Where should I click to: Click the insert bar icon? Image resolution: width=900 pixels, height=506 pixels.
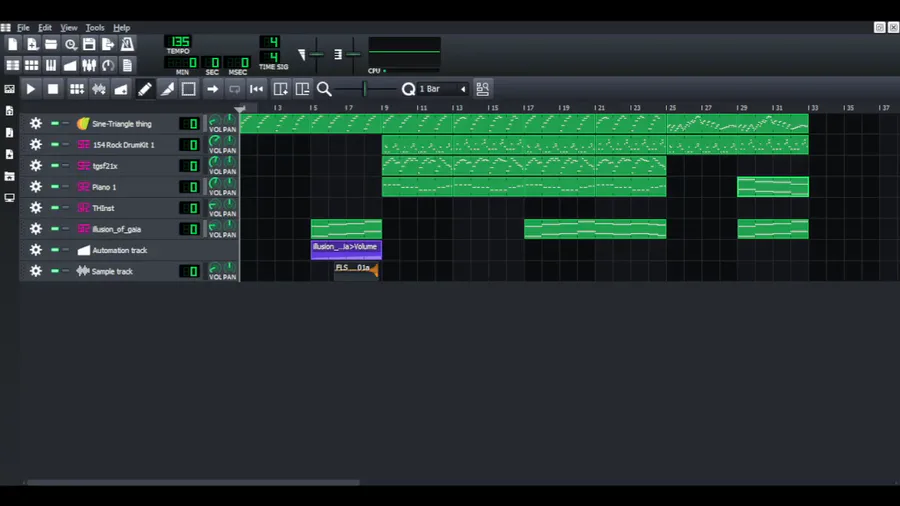pyautogui.click(x=280, y=89)
